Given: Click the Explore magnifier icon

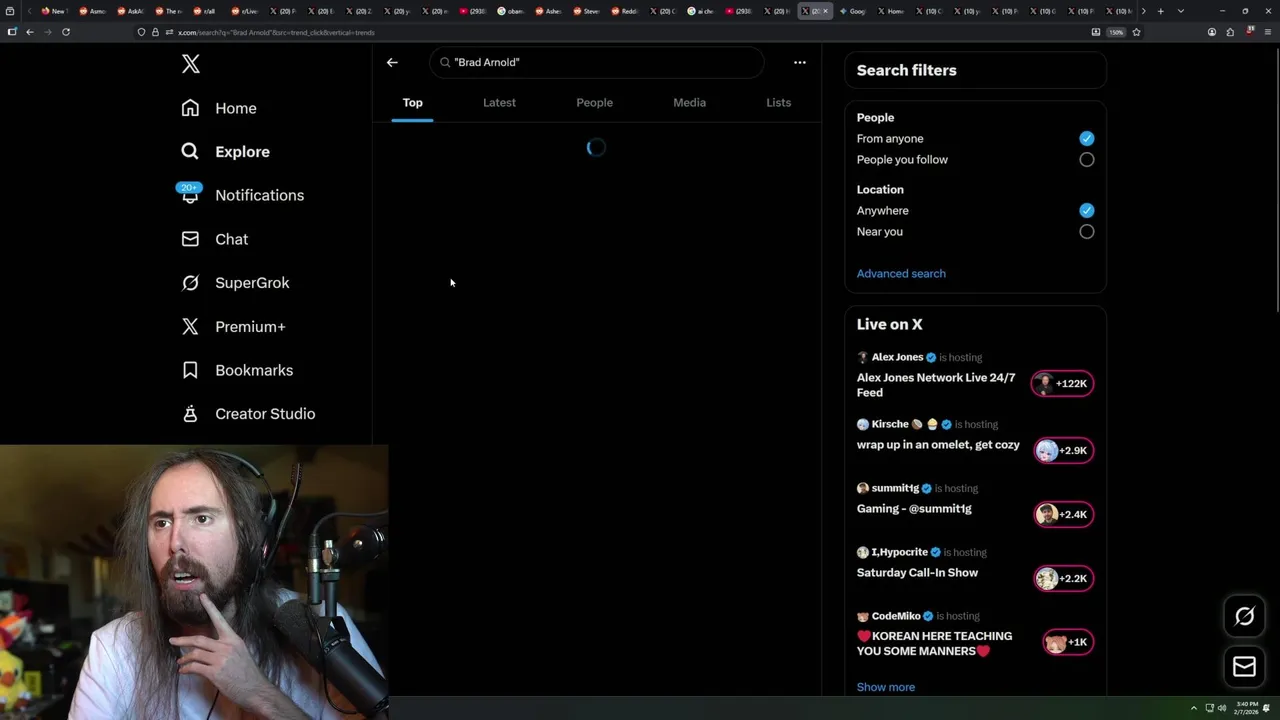Looking at the screenshot, I should (x=190, y=152).
